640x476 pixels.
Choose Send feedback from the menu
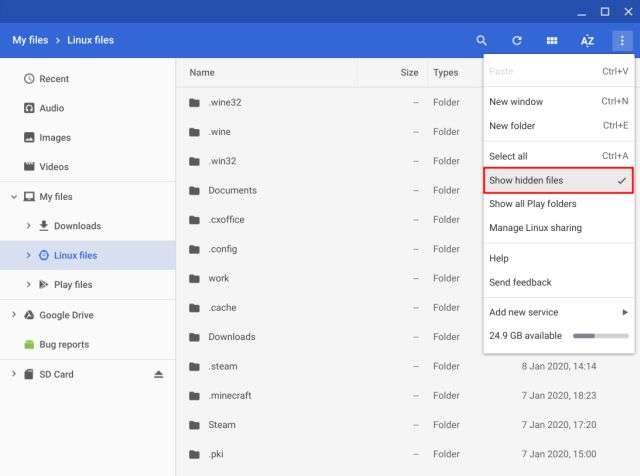click(558, 282)
